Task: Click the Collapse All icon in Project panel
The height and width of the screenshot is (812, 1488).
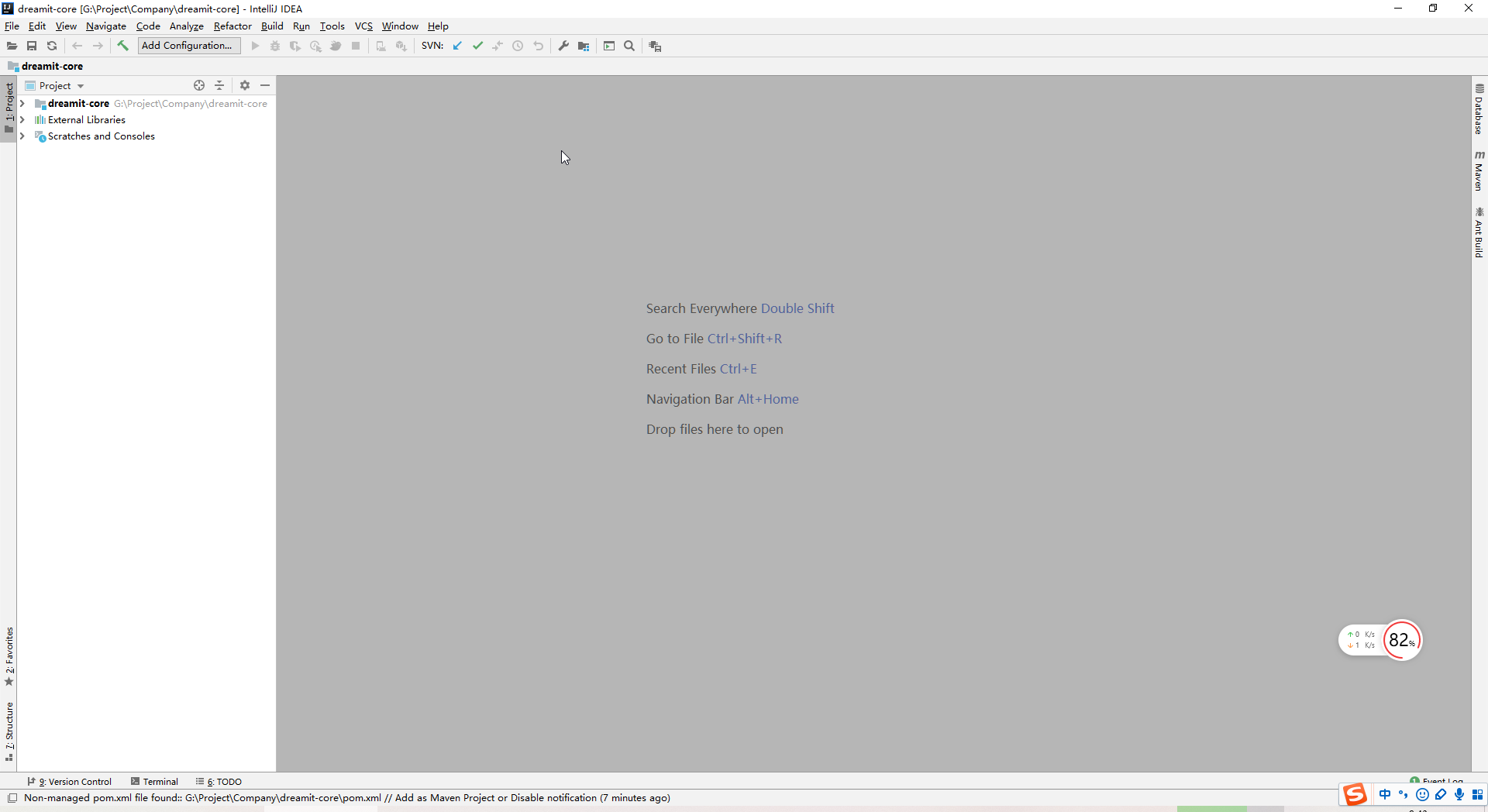Action: coord(219,85)
